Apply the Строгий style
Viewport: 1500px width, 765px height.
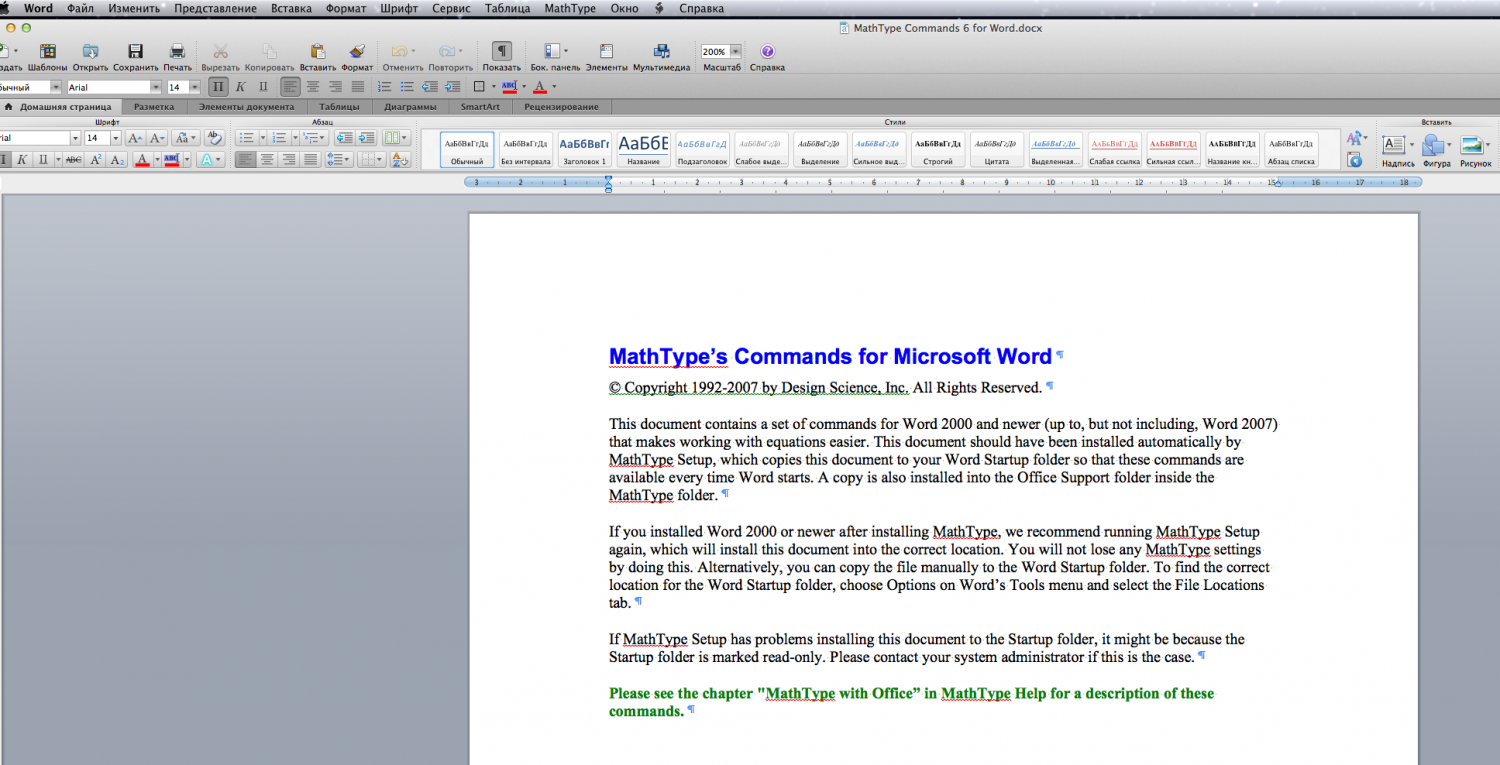938,150
